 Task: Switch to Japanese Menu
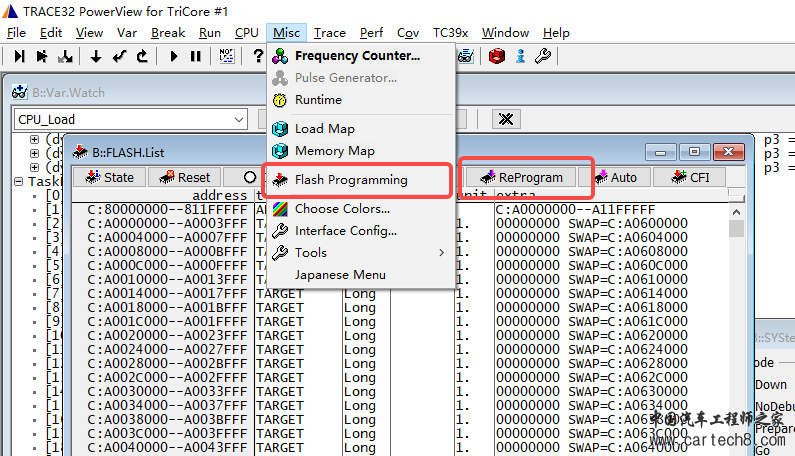340,274
